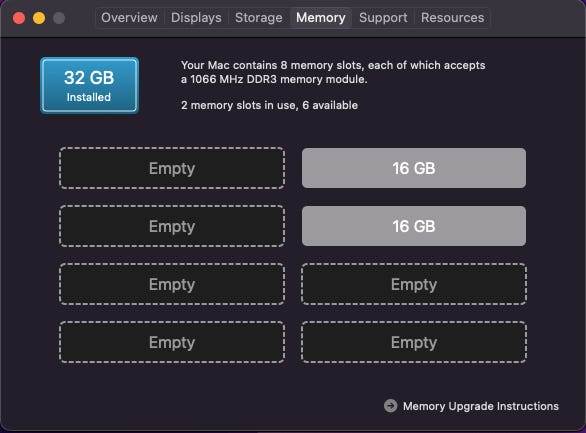Select the Memory tab

pyautogui.click(x=321, y=18)
